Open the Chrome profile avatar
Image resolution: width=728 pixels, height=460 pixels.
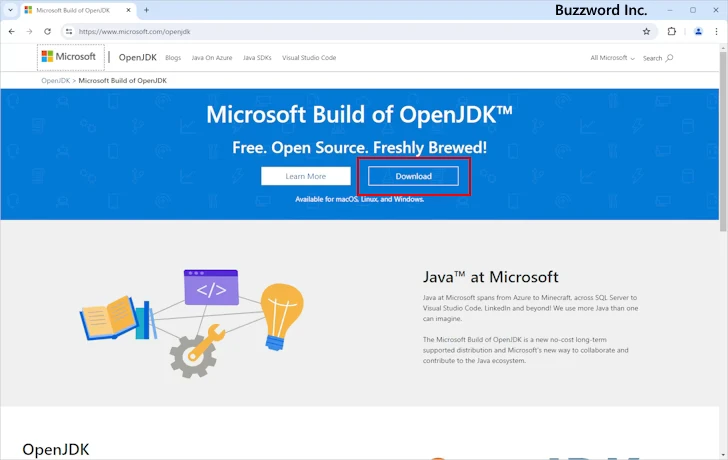698,32
